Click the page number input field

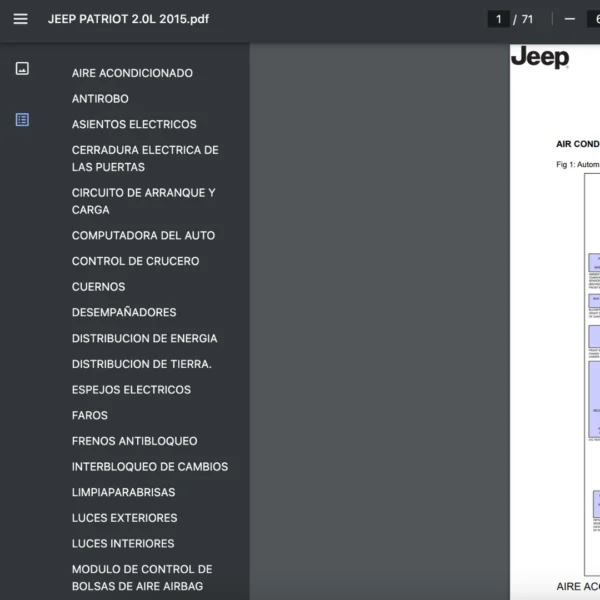498,19
